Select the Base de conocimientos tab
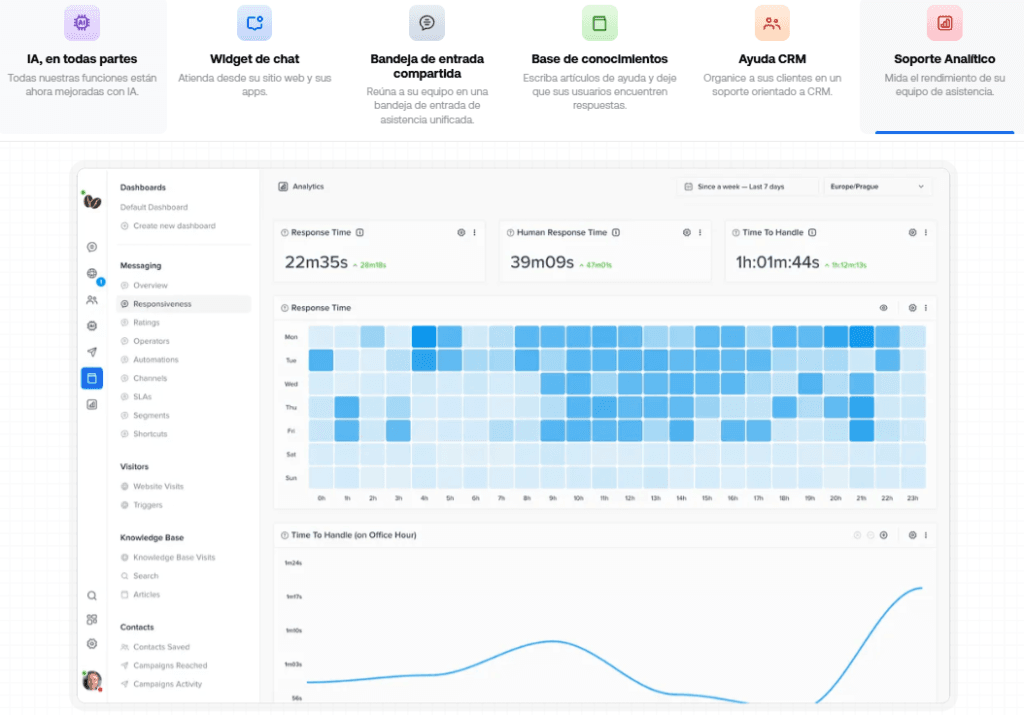1024x715 pixels. point(599,58)
